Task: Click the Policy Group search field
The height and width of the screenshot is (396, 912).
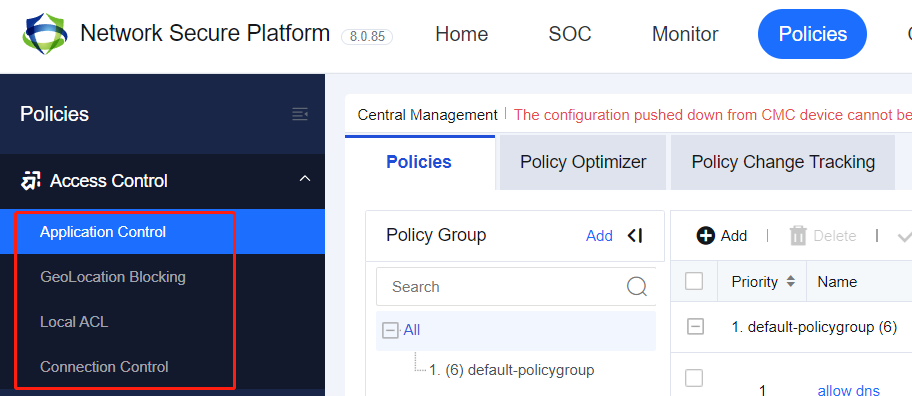Action: [516, 287]
